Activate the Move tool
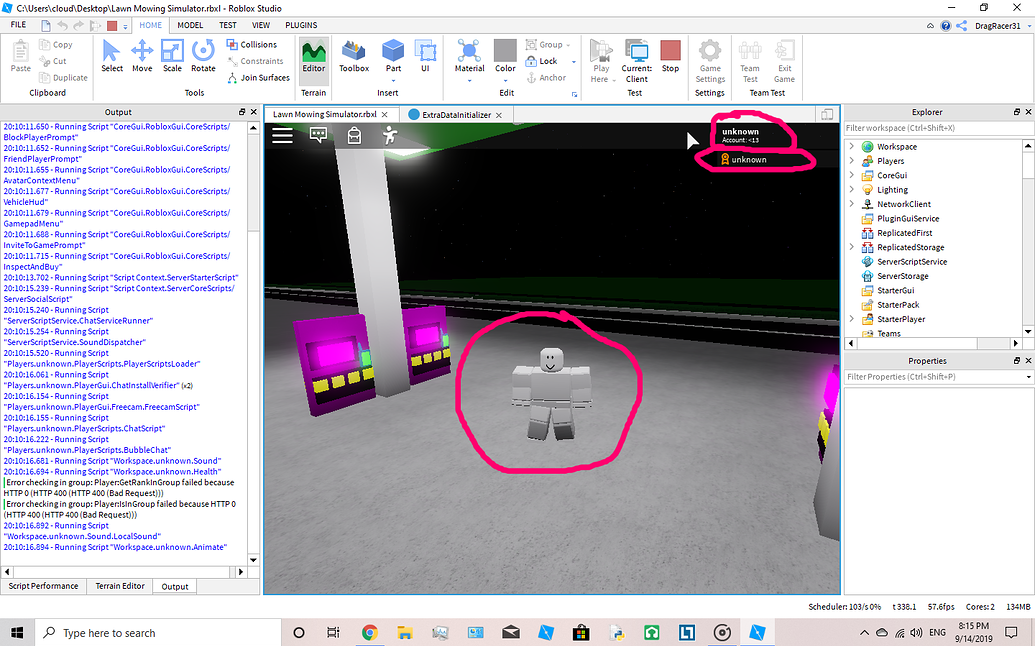This screenshot has width=1035, height=646. click(x=142, y=55)
